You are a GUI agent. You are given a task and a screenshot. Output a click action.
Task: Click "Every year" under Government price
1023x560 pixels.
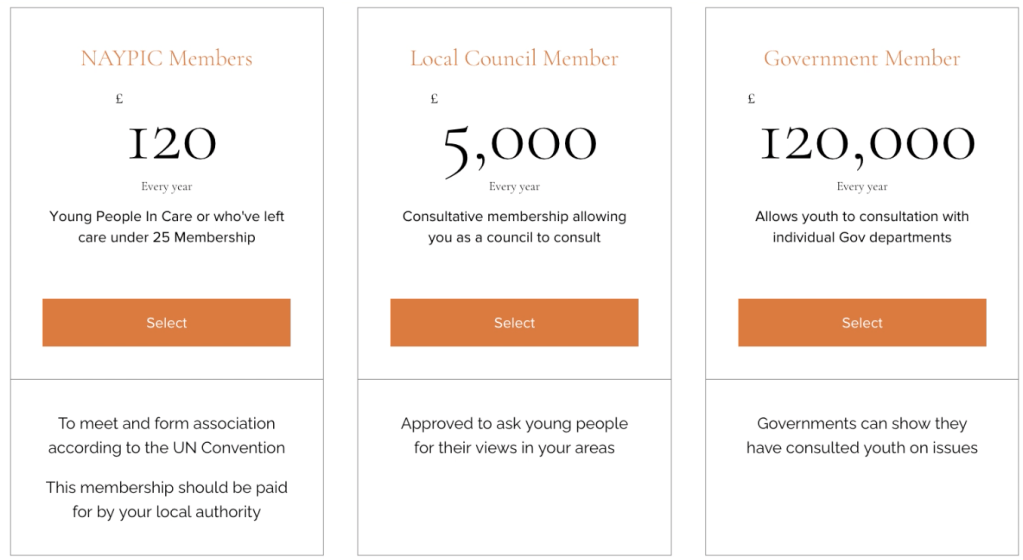click(x=862, y=187)
